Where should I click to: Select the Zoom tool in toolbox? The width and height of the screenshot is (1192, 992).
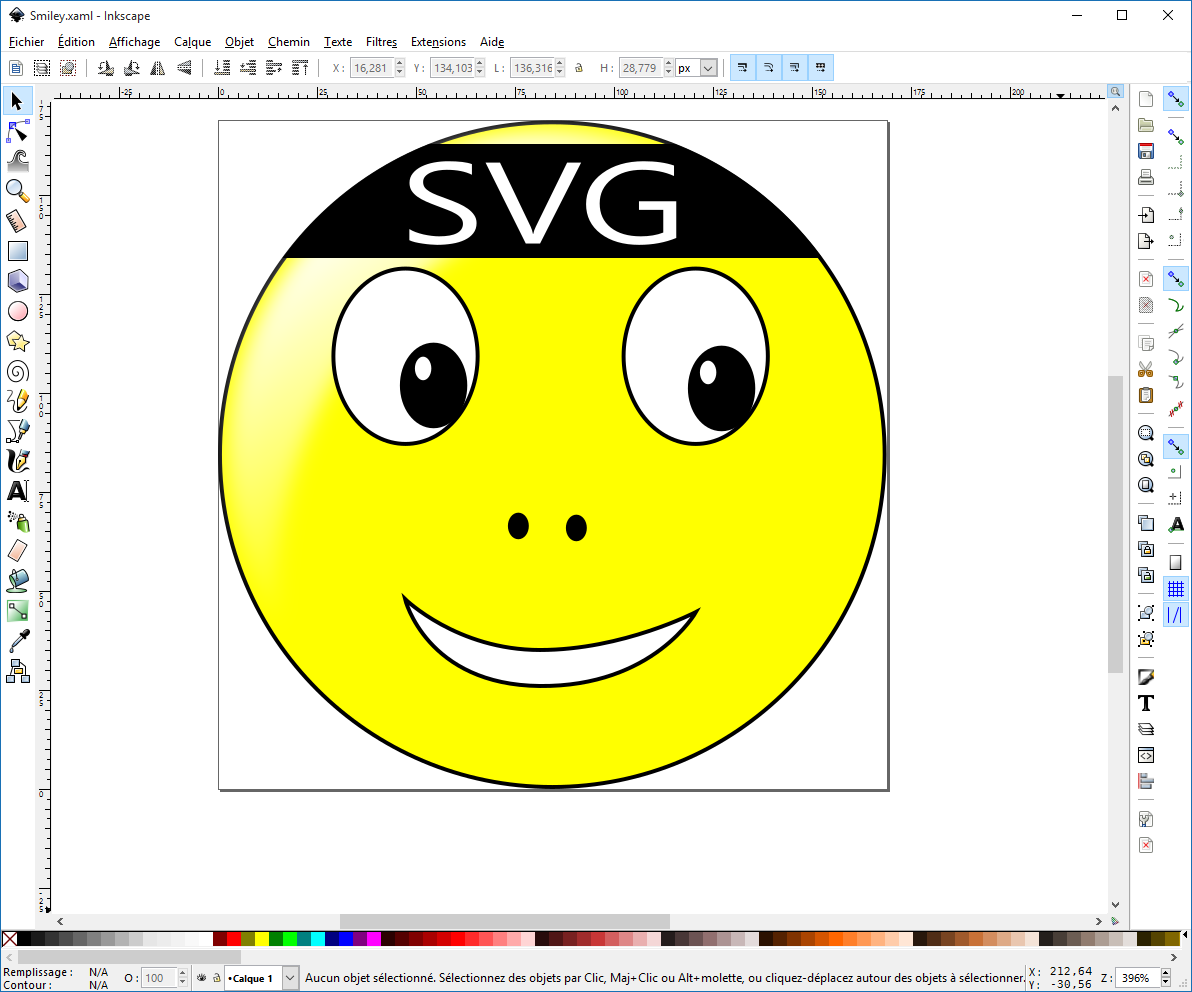click(17, 190)
